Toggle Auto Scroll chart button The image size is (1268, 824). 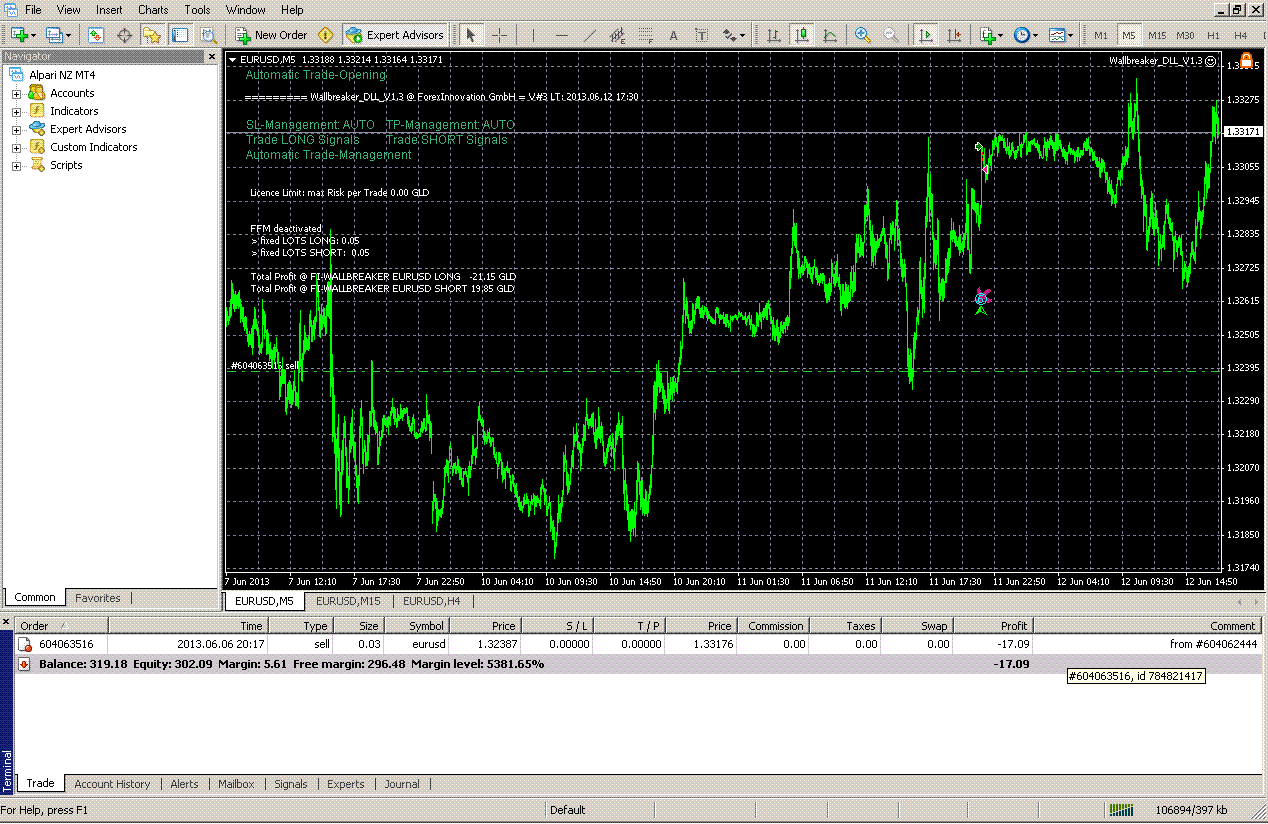point(926,35)
